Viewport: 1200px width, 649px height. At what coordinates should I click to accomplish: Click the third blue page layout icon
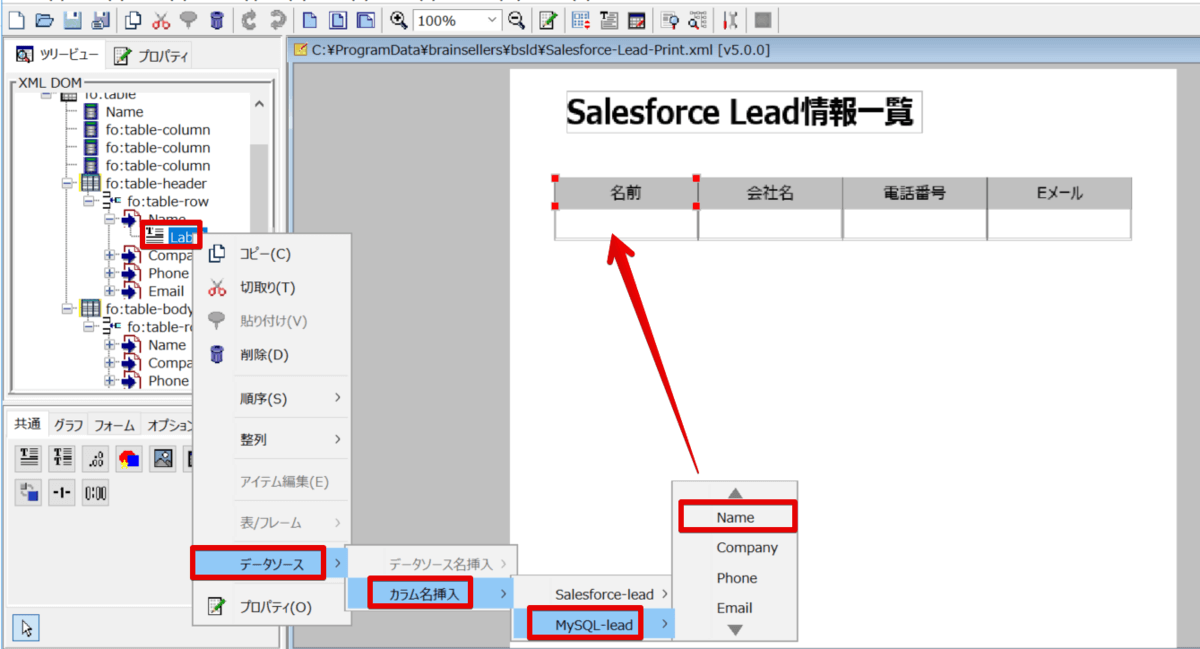366,19
